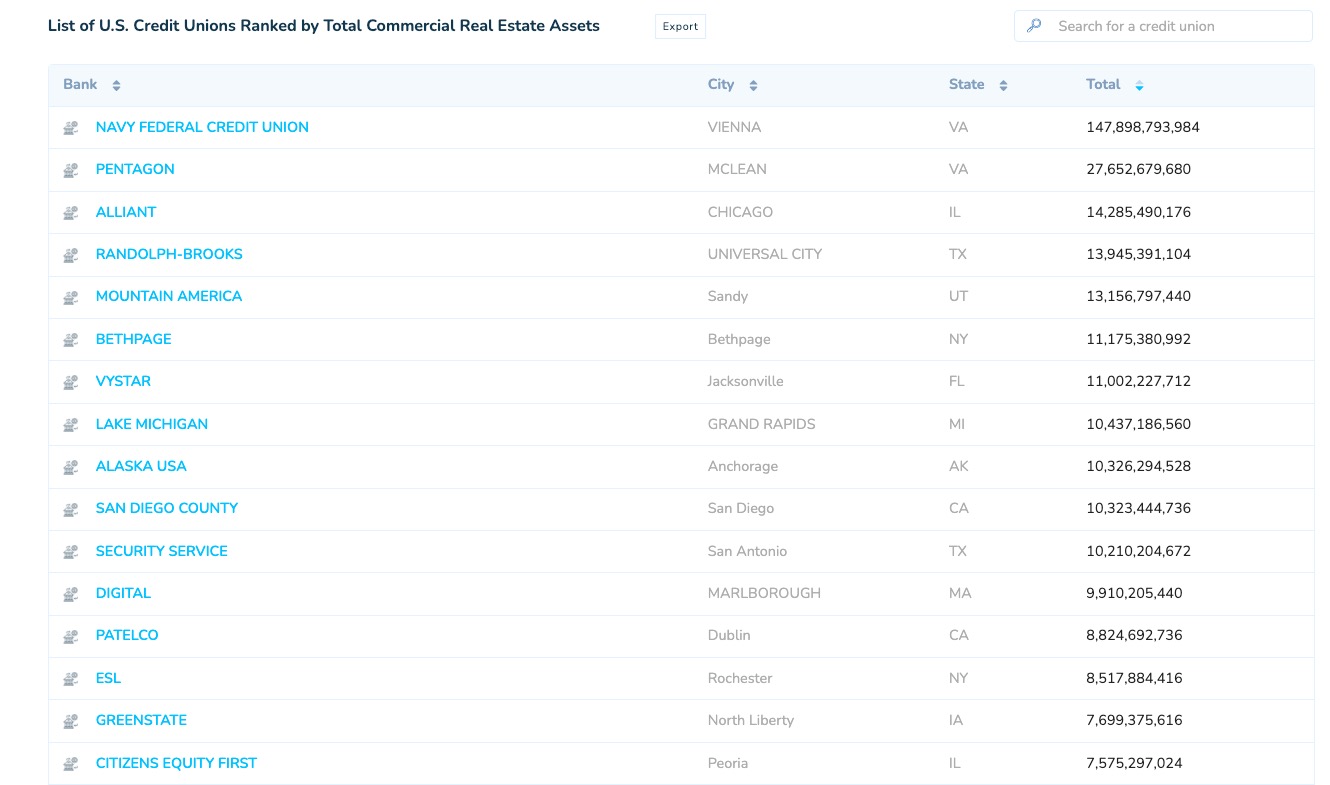Click the city cell MCLEAN
The width and height of the screenshot is (1330, 785).
click(737, 169)
